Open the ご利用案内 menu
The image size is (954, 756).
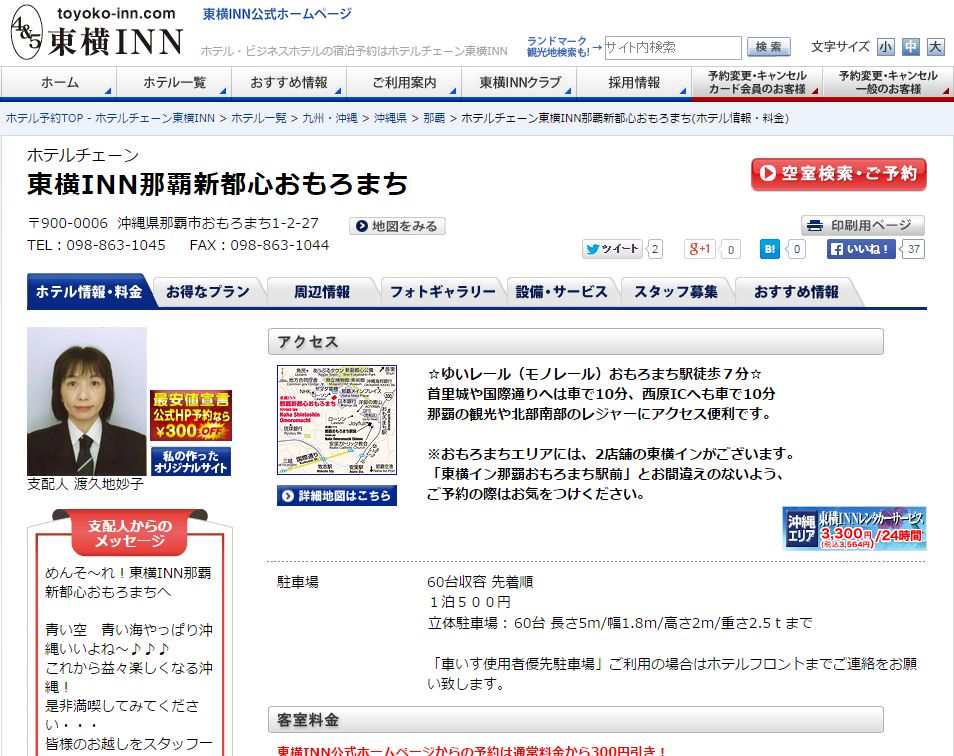pyautogui.click(x=404, y=82)
